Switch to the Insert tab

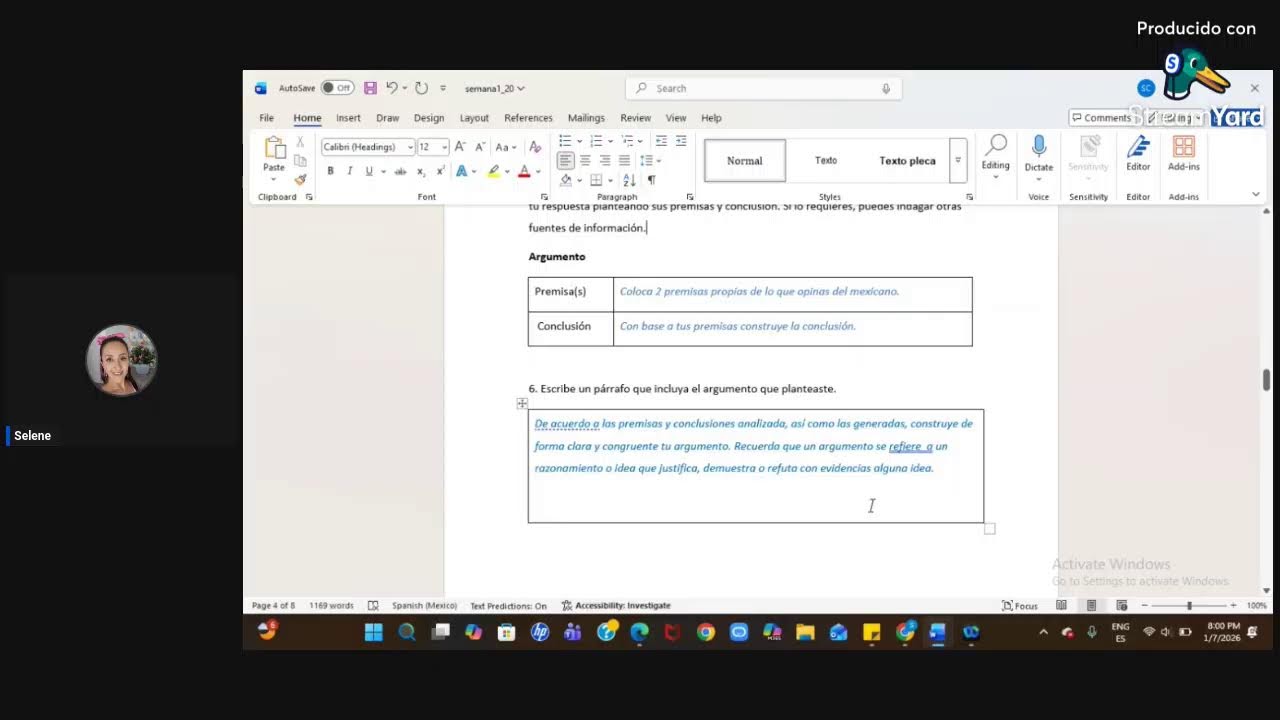(348, 118)
